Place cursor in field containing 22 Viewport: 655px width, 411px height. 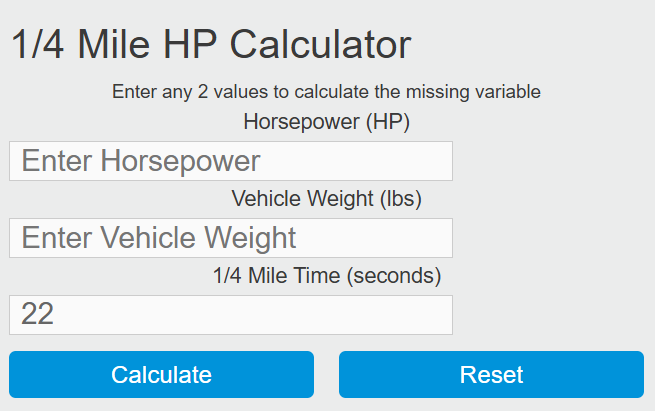[230, 315]
